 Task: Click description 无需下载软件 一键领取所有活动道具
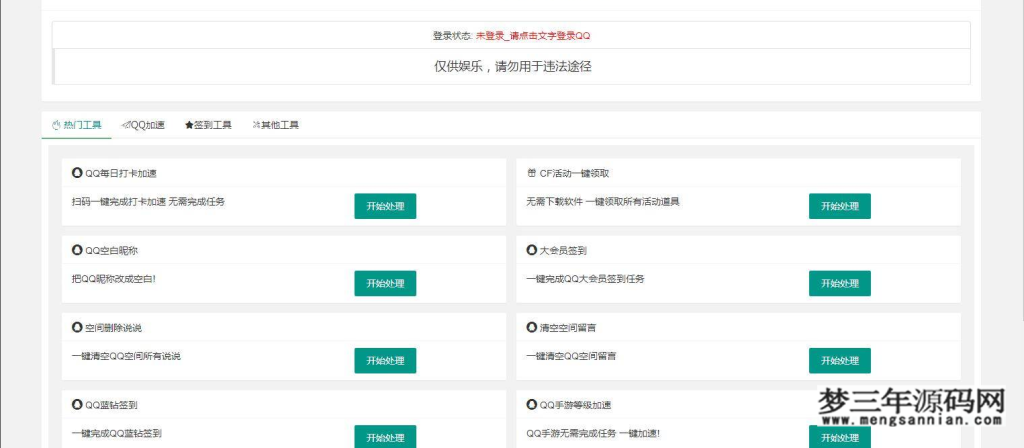pos(603,202)
